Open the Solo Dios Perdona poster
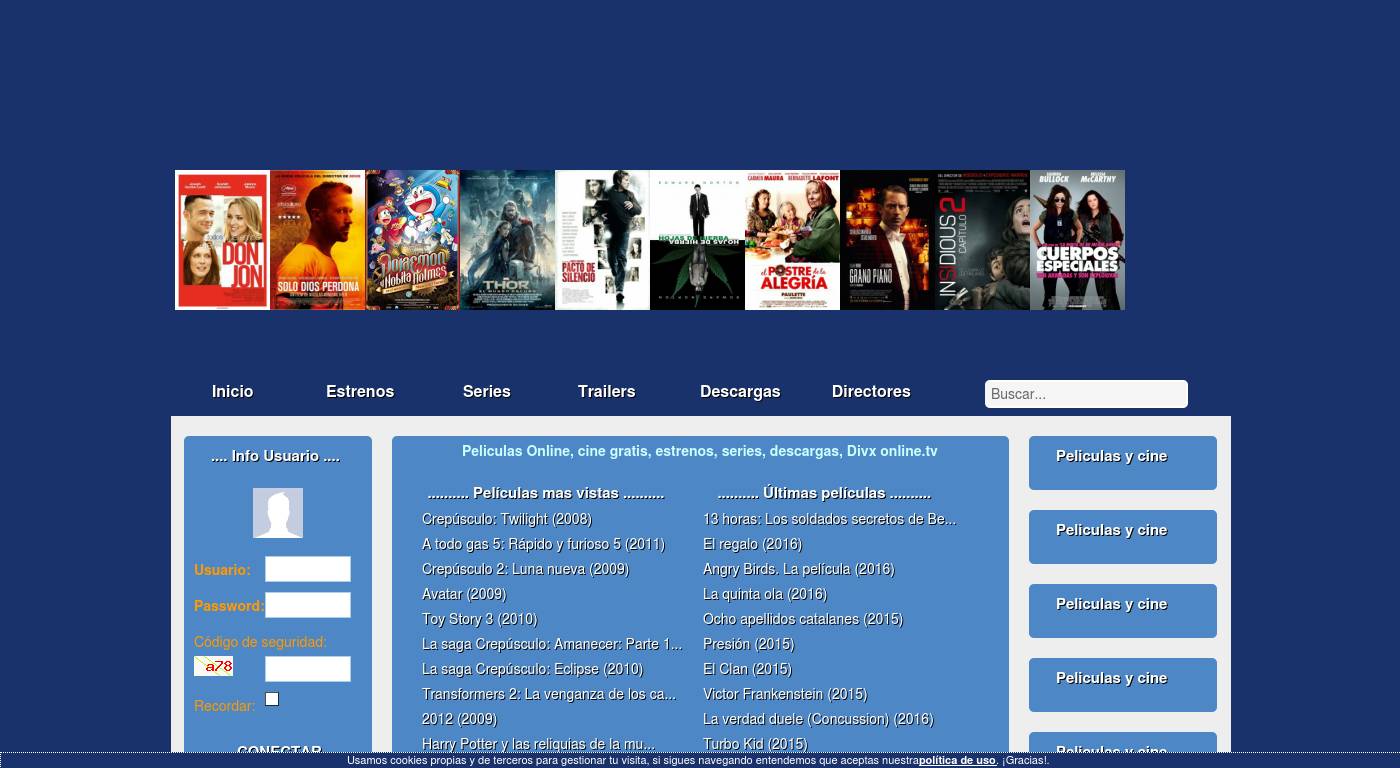Viewport: 1400px width, 768px height. pyautogui.click(x=317, y=240)
